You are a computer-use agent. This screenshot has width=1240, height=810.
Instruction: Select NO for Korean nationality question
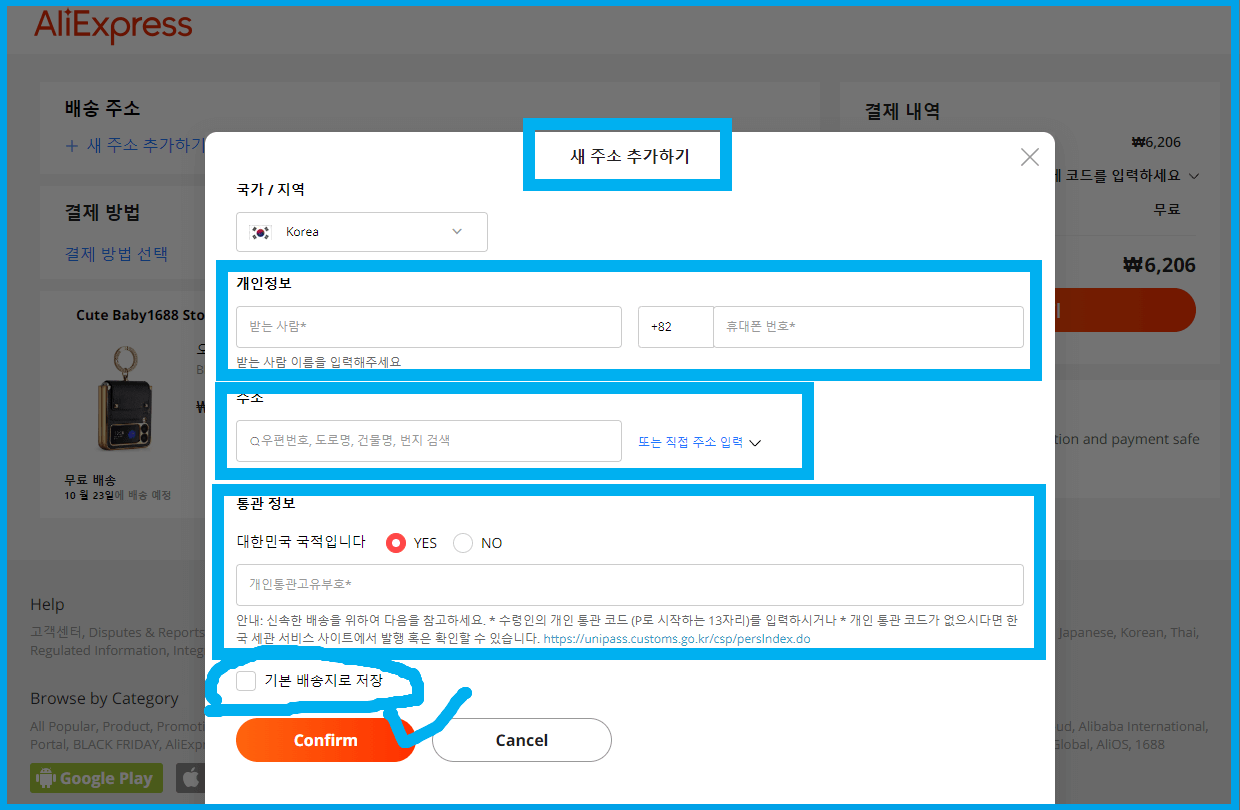(x=461, y=543)
